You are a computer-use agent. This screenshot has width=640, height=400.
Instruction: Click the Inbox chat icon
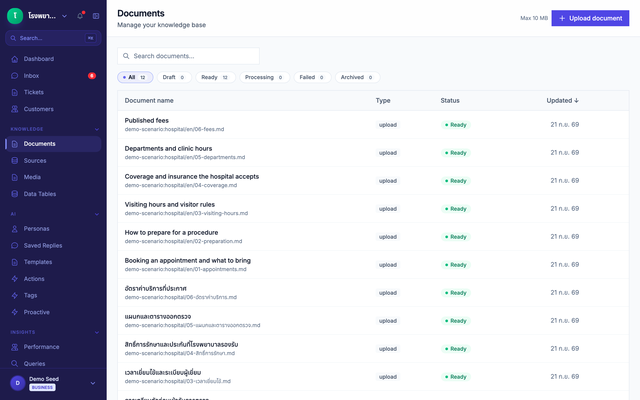tap(15, 76)
